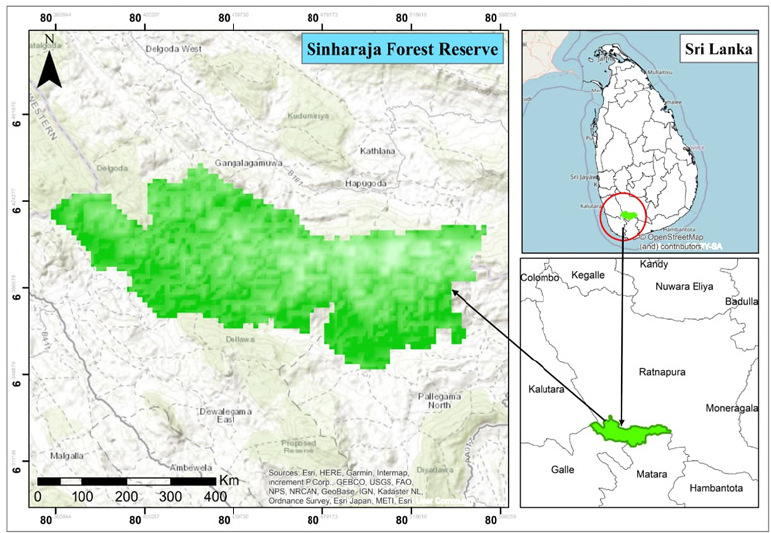Click the 400 value on the scale bar
This screenshot has height=533, width=771.
[x=213, y=497]
